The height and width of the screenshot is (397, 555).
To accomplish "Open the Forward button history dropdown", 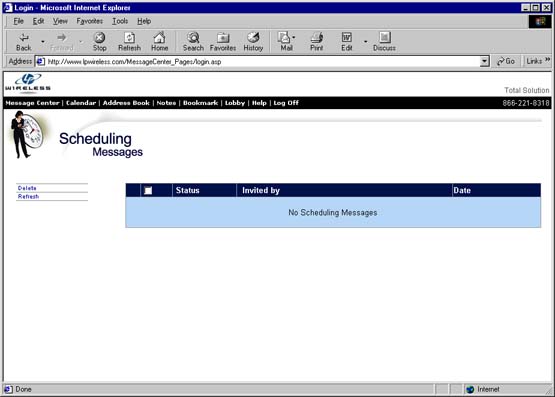I will click(81, 42).
